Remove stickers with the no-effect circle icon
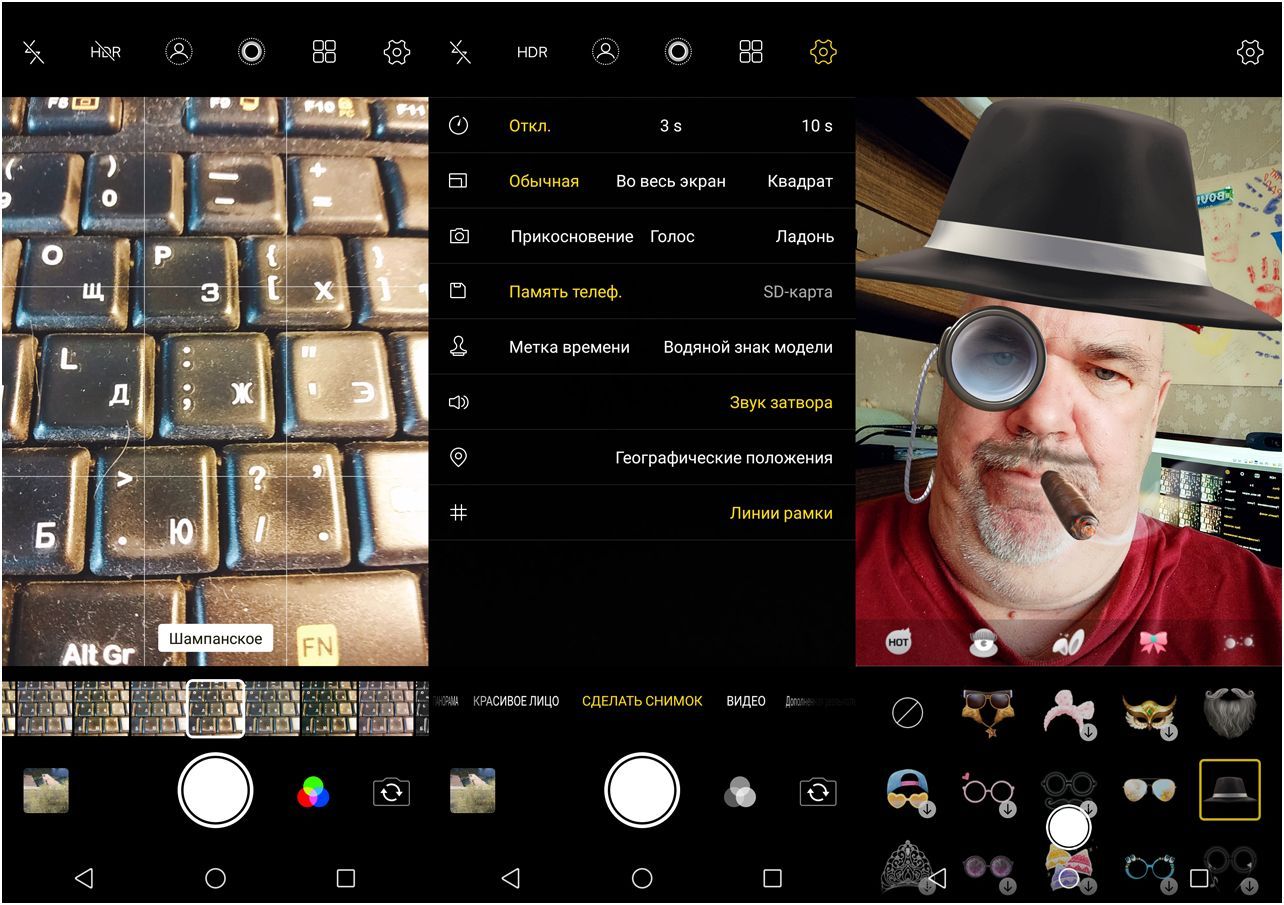This screenshot has width=1284, height=905. tap(907, 713)
